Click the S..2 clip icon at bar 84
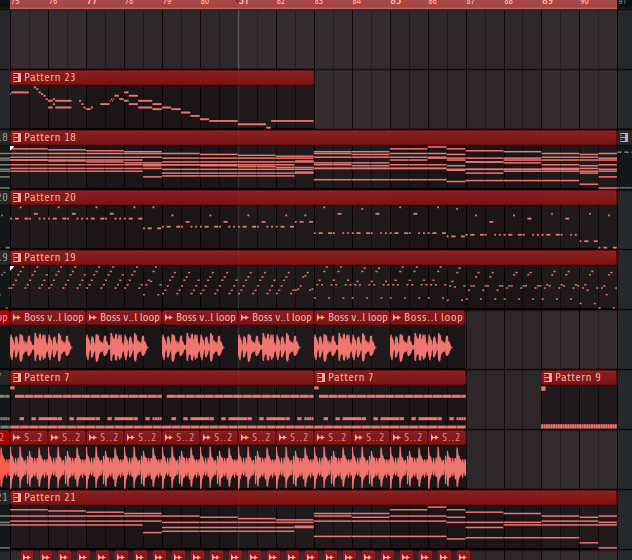Image resolution: width=632 pixels, height=560 pixels. click(358, 437)
